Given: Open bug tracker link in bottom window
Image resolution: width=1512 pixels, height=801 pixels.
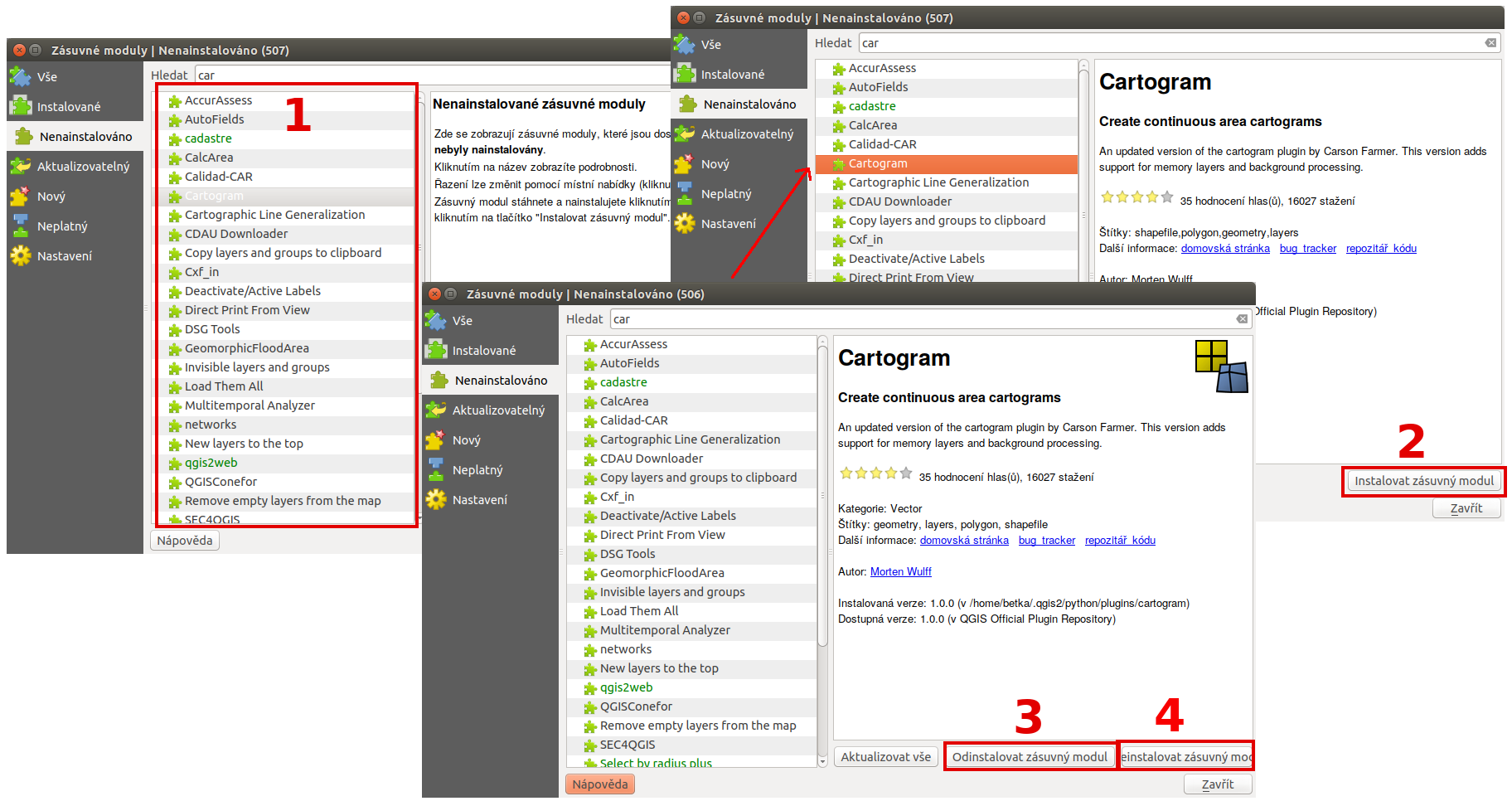Looking at the screenshot, I should point(1047,541).
